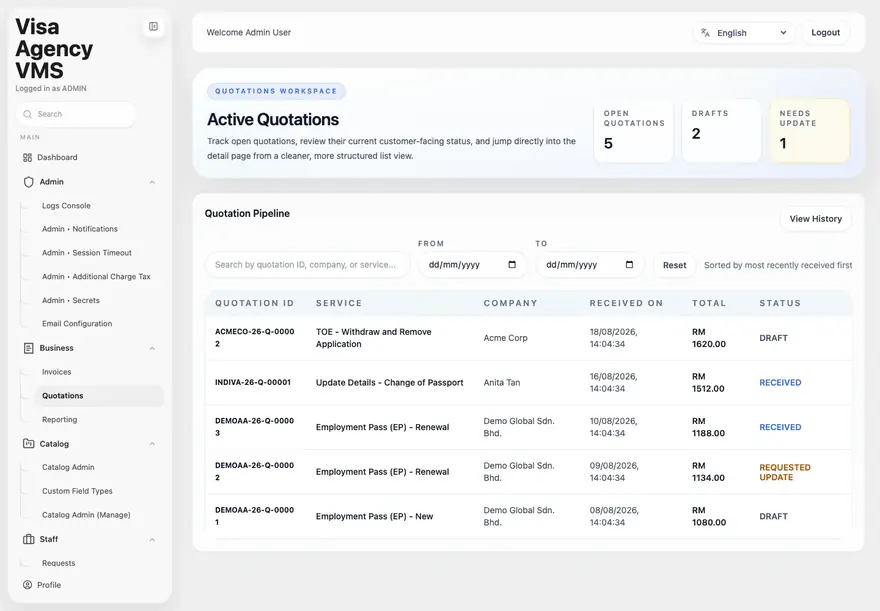The image size is (880, 611).
Task: Click the Dashboard grid icon
Action: point(27,157)
